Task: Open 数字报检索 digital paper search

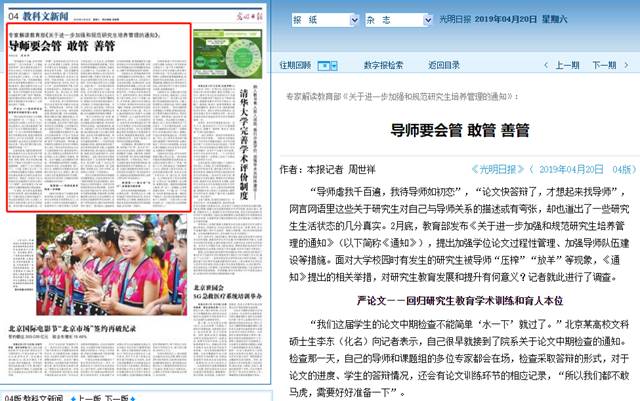Action: tap(383, 65)
